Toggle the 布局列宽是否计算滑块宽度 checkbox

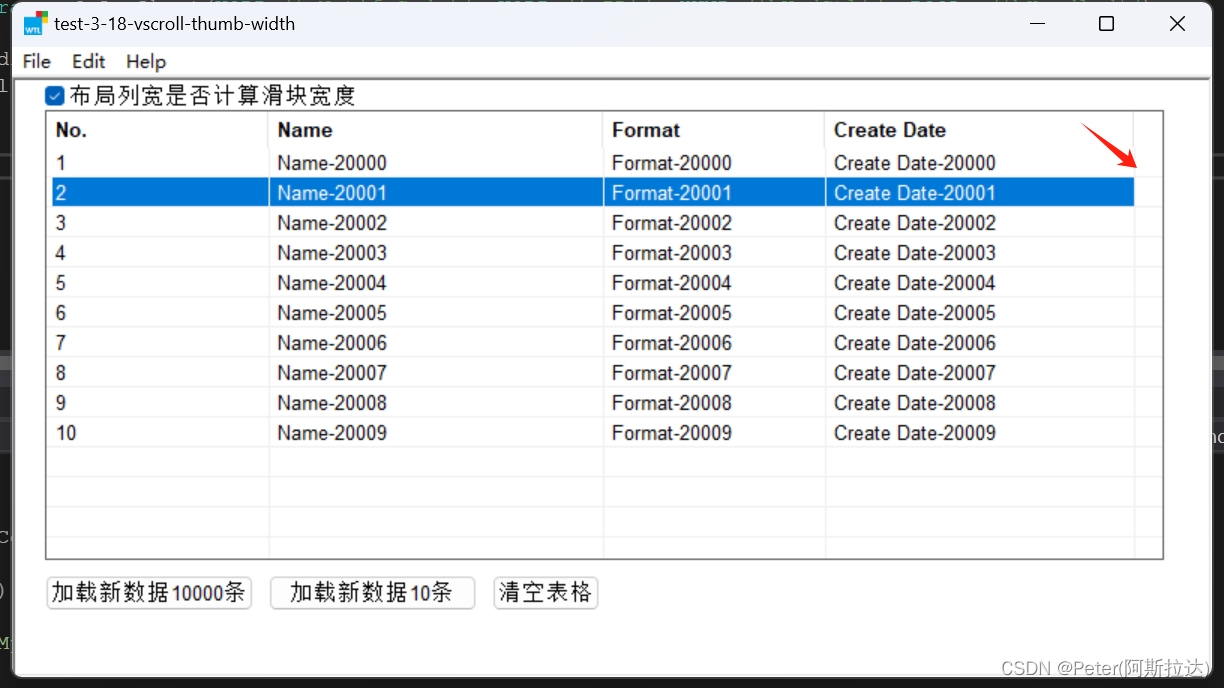point(55,96)
